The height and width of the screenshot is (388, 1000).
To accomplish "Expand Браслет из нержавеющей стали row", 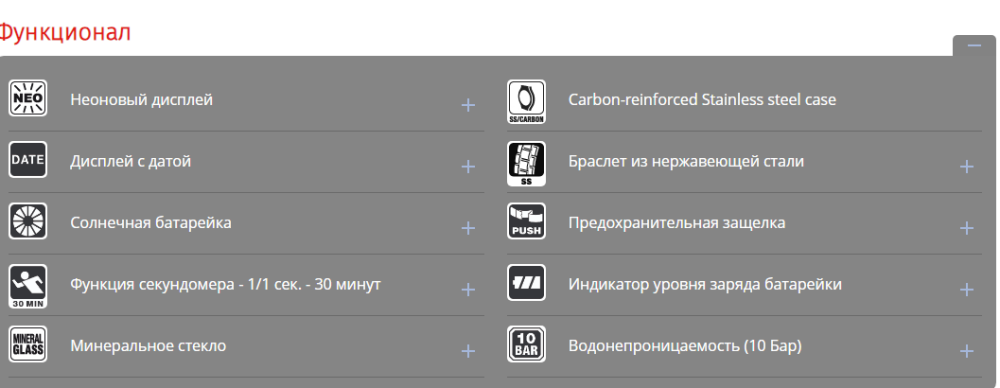I will coord(966,167).
